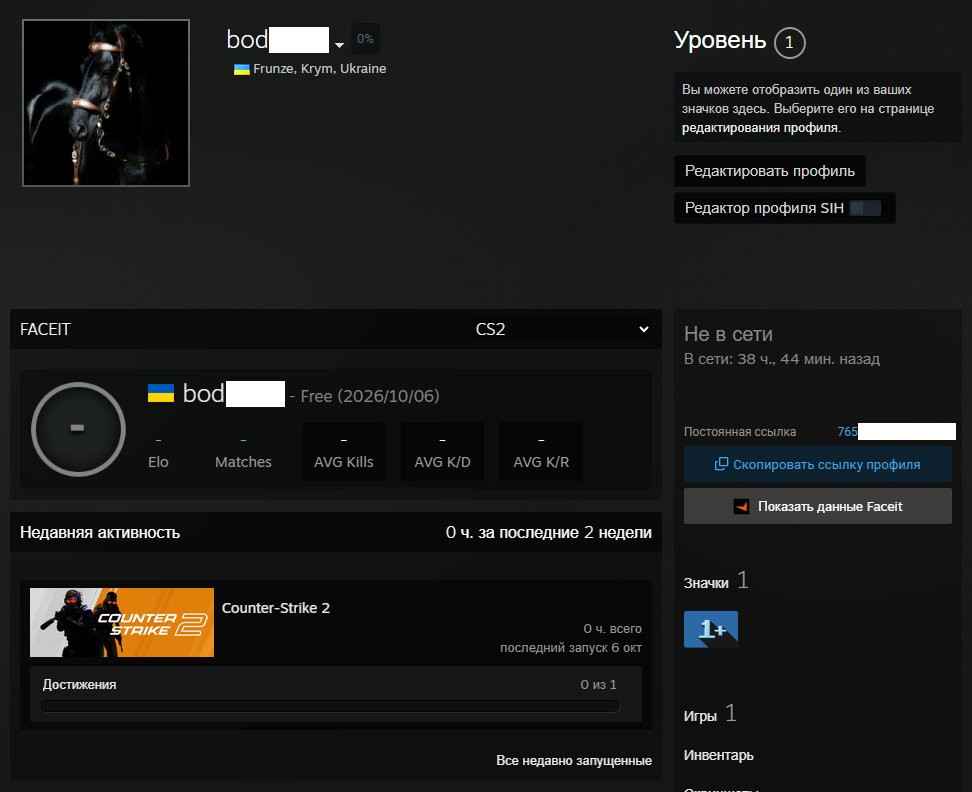This screenshot has width=972, height=792.
Task: Click the Не в сети status text
Action: [x=728, y=334]
